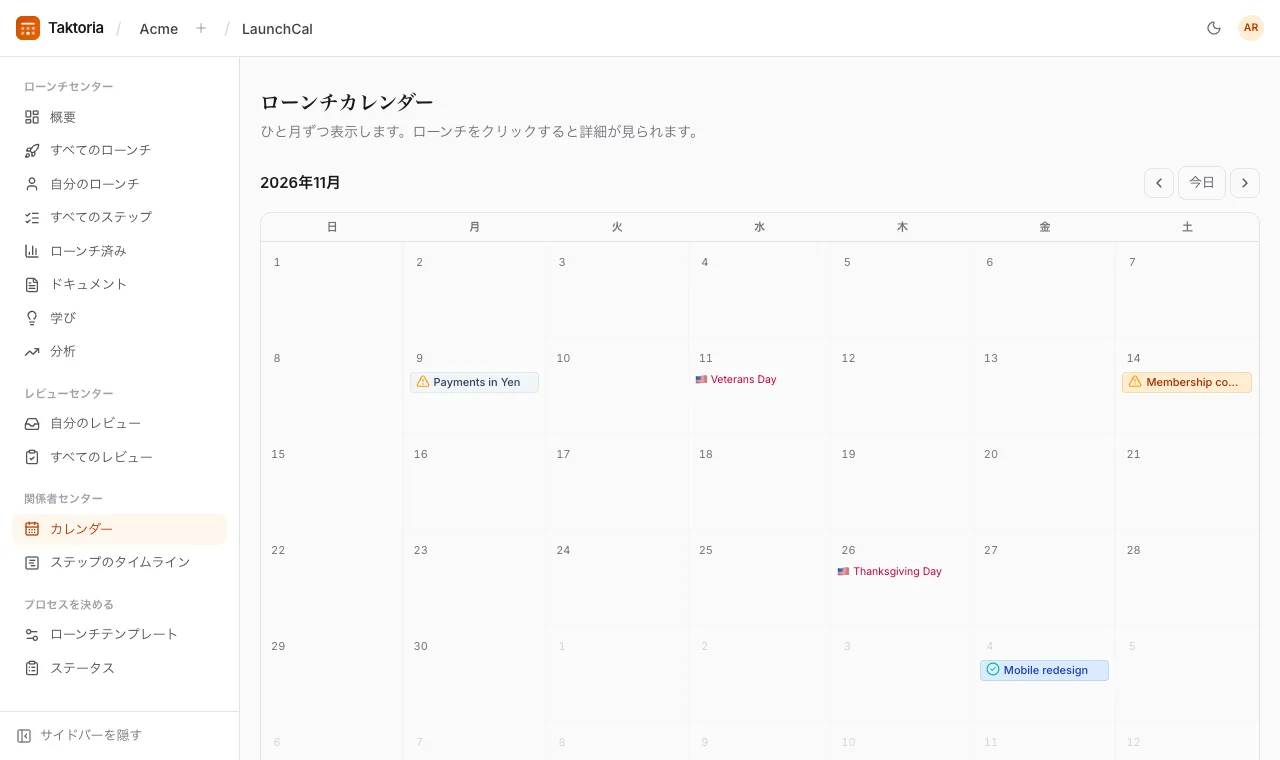Screen dimensions: 1280x760
Task: Select calendar day cell 23
Action: (474, 578)
